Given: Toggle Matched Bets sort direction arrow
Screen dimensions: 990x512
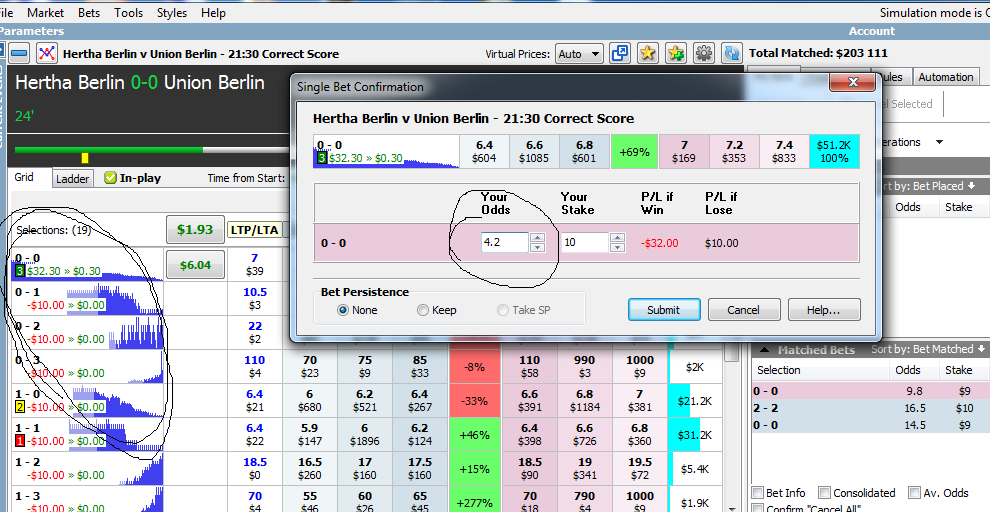Looking at the screenshot, I should 982,349.
